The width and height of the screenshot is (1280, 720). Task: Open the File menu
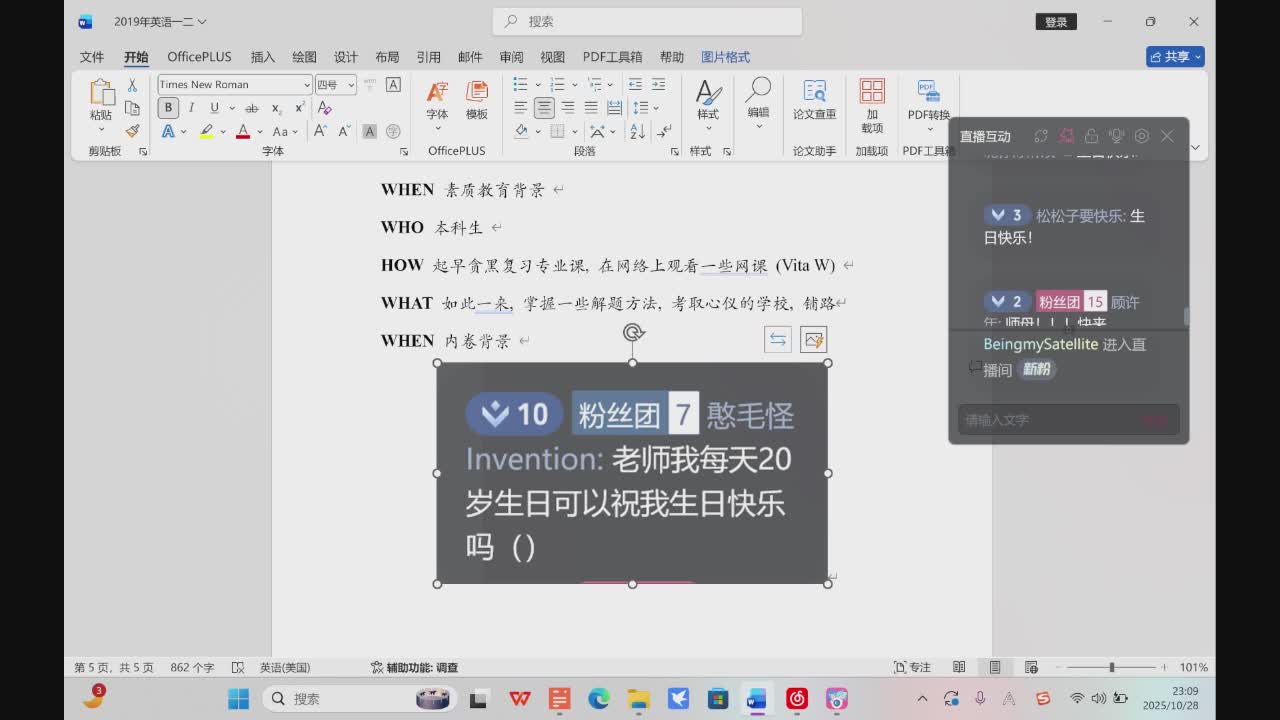pyautogui.click(x=92, y=57)
